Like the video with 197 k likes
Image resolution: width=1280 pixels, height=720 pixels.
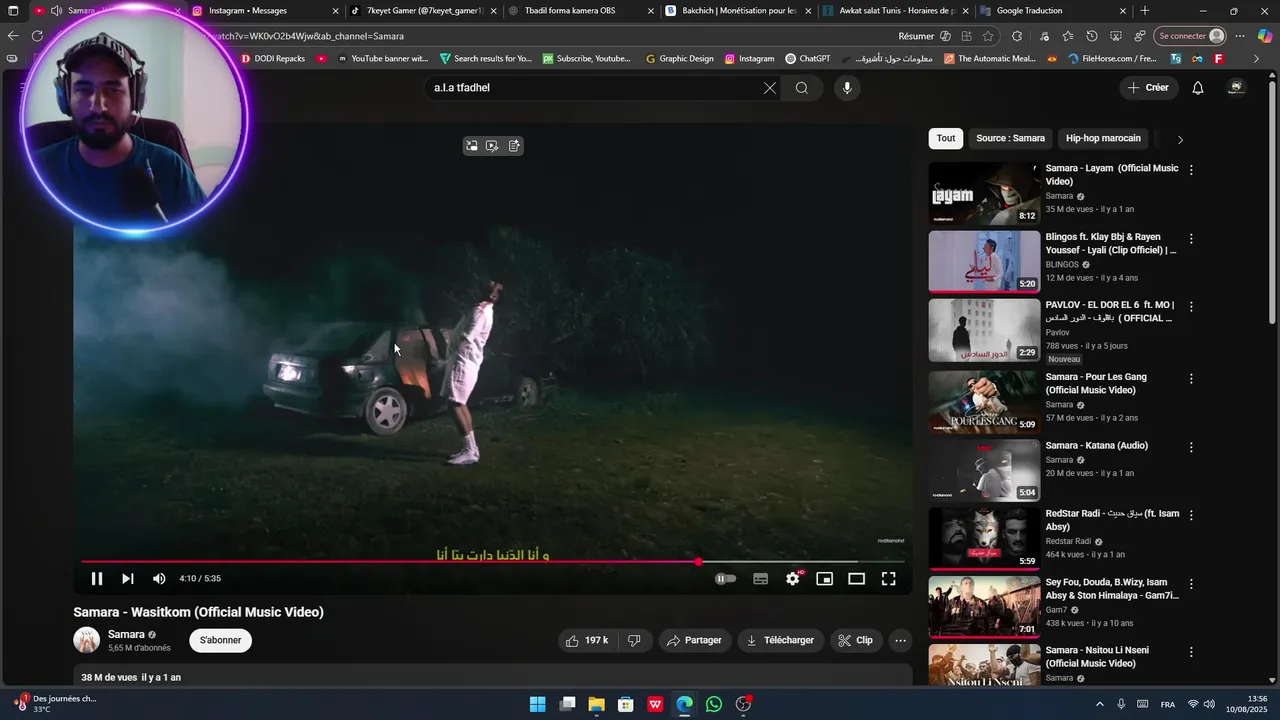tap(587, 641)
